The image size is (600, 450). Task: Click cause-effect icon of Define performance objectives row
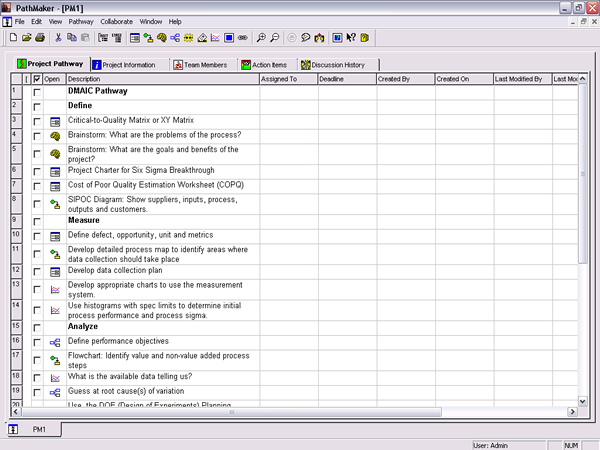click(55, 342)
